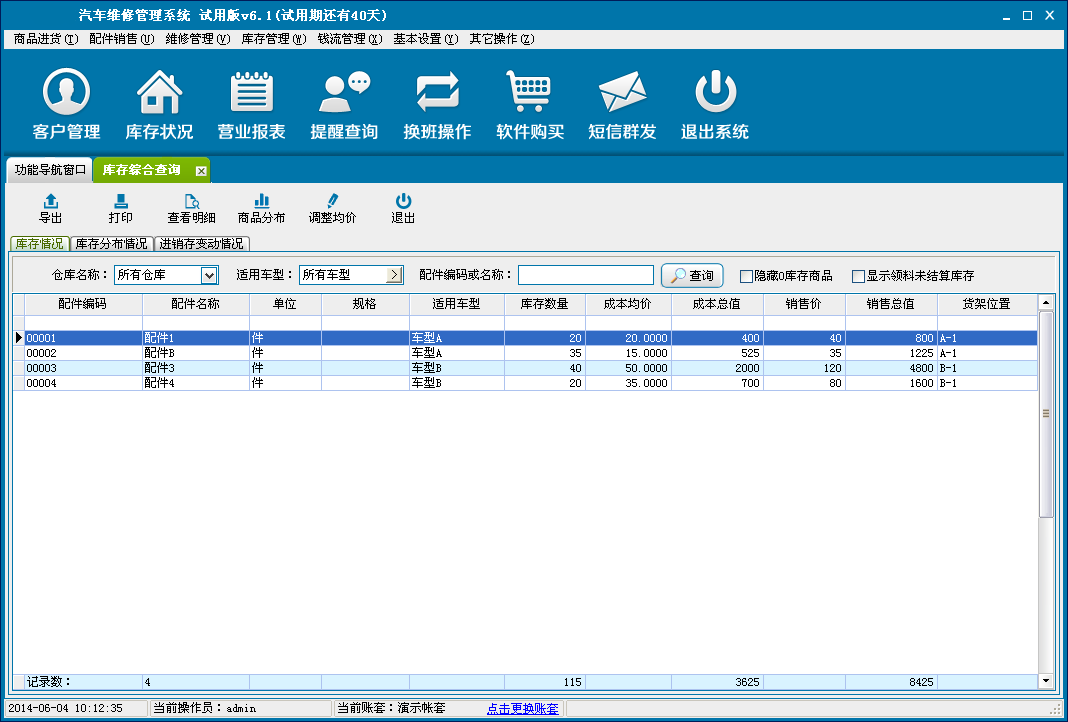Click 配件编码或名称 input field
1068x722 pixels.
click(x=585, y=275)
